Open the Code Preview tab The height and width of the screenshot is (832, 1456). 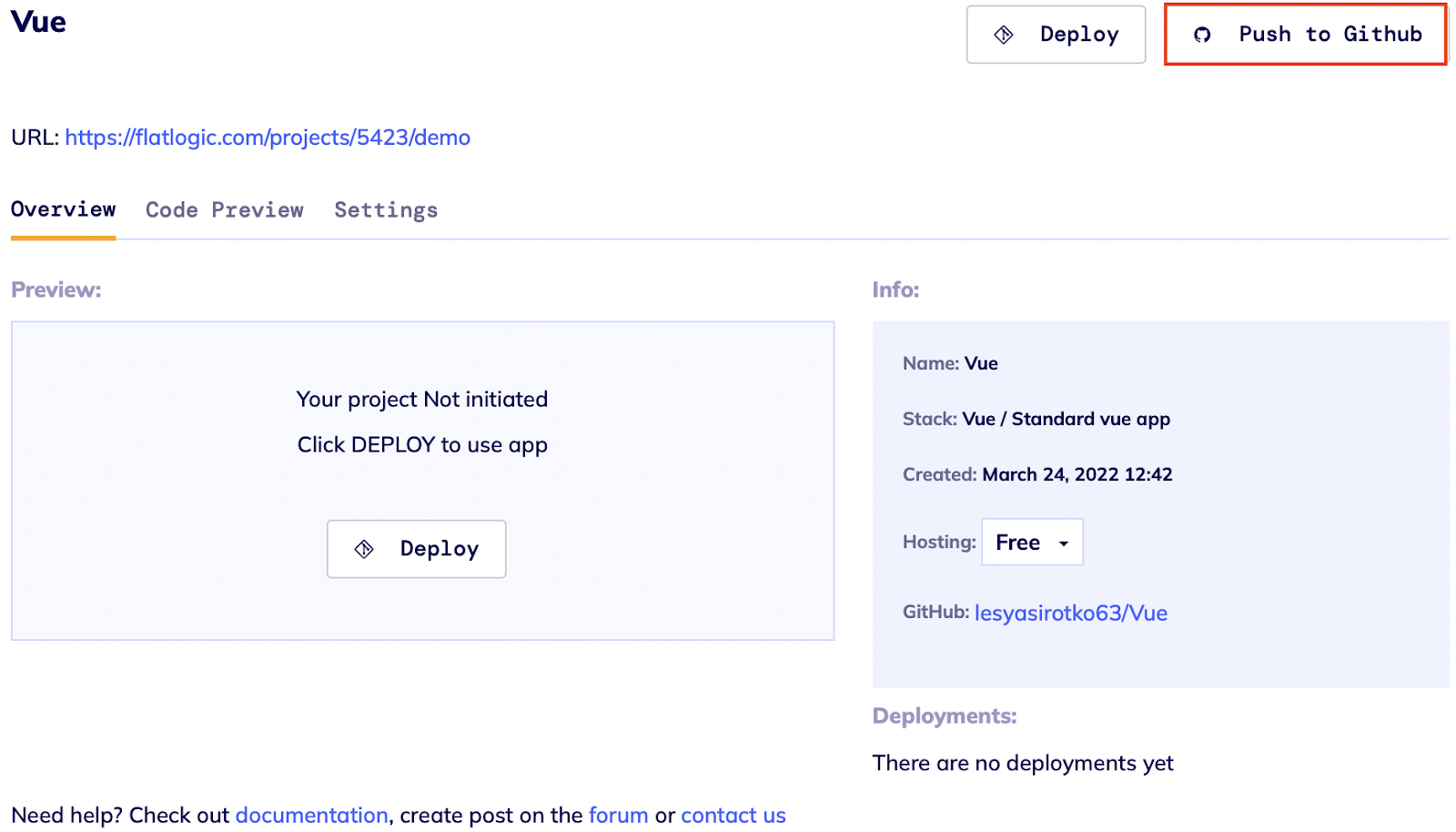[225, 210]
